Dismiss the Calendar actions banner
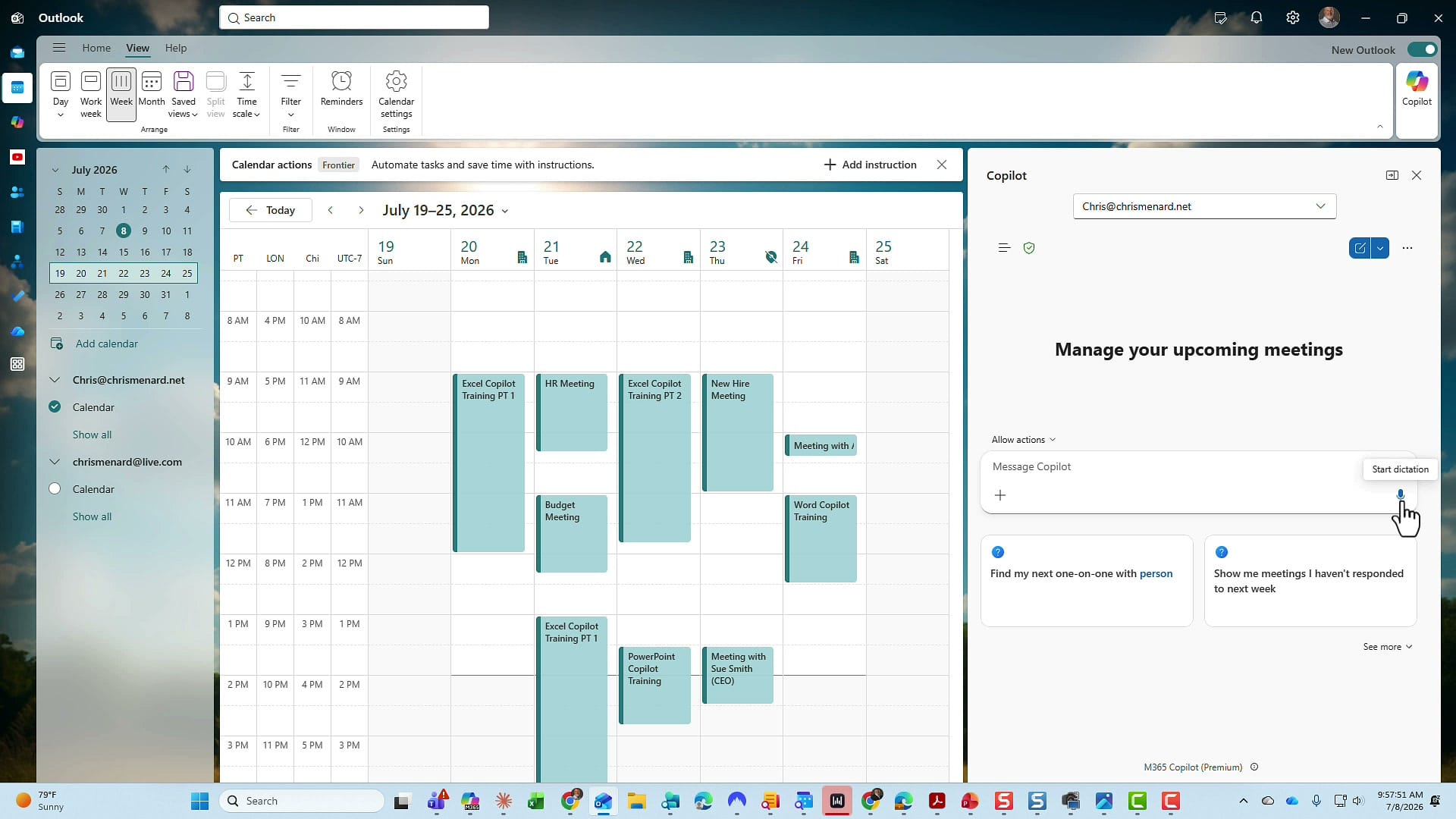 click(942, 165)
